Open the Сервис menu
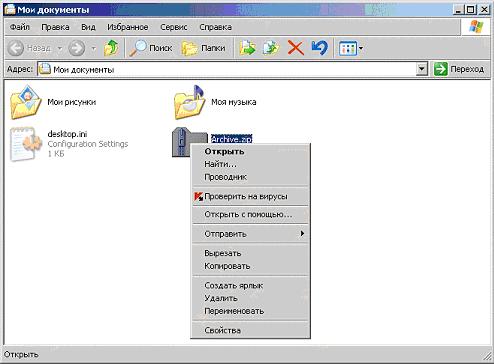Viewport: 494px width, 364px height. 174,27
